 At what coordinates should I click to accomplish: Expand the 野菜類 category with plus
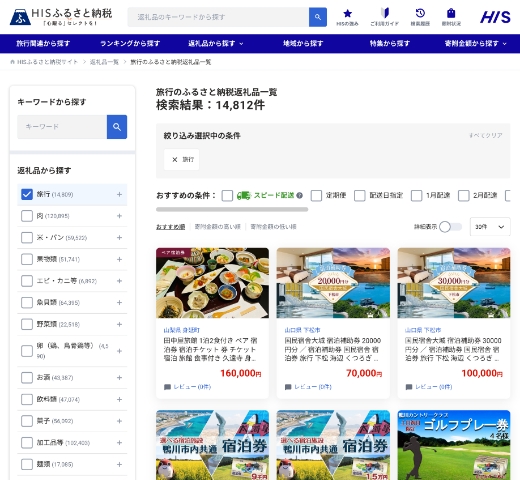(119, 324)
